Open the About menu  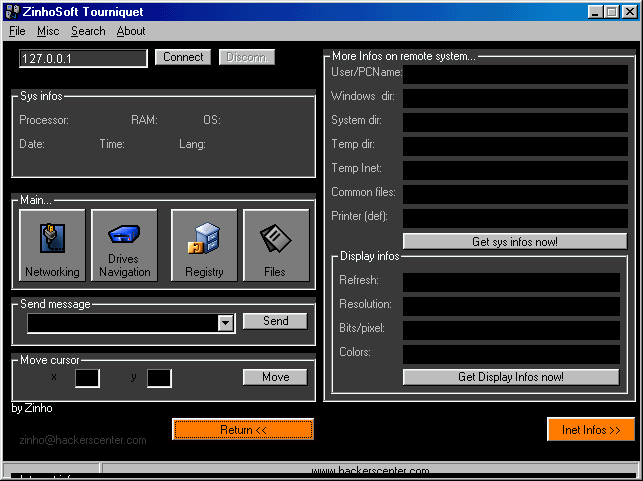tap(131, 31)
